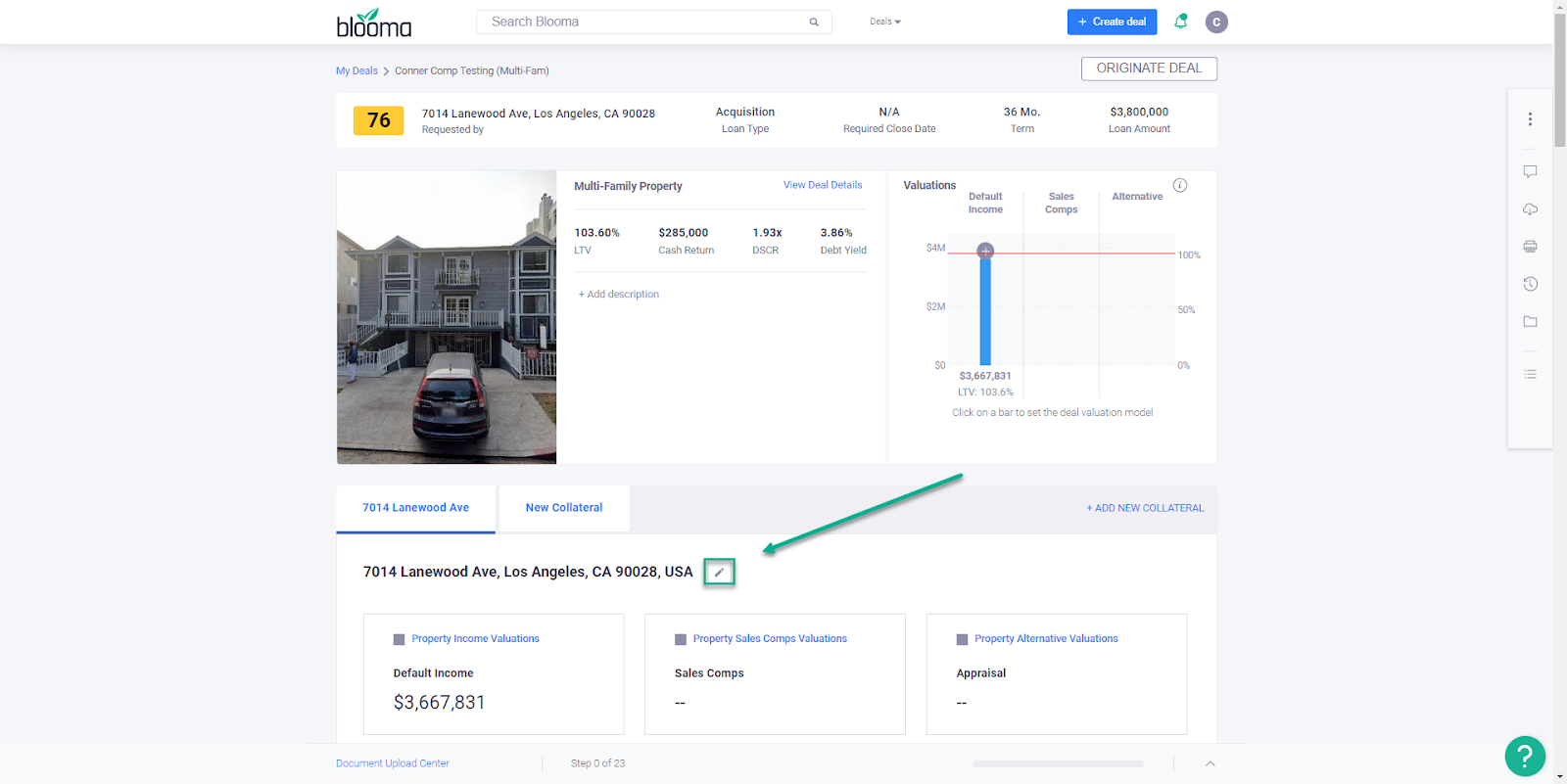Open the history clock icon

point(1530,284)
